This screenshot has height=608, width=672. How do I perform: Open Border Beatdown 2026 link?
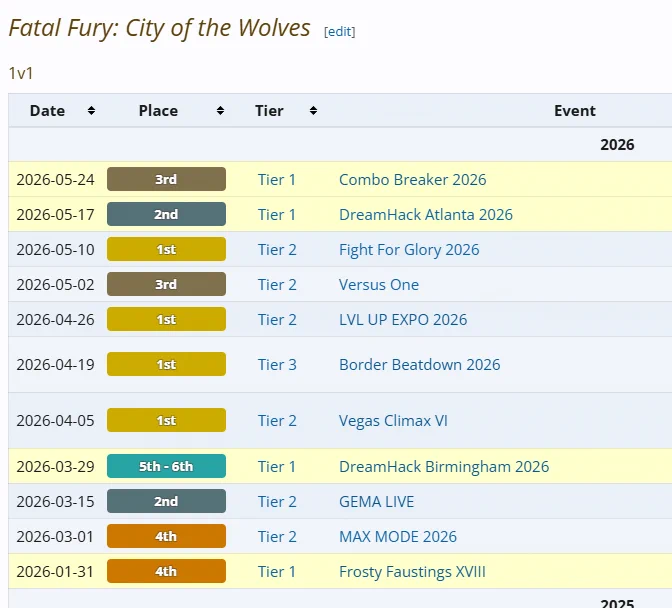419,365
